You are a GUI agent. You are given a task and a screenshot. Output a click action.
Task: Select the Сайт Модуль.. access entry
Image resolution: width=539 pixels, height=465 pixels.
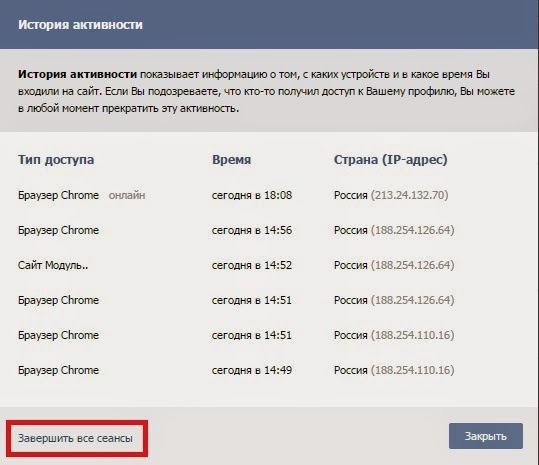click(x=53, y=265)
